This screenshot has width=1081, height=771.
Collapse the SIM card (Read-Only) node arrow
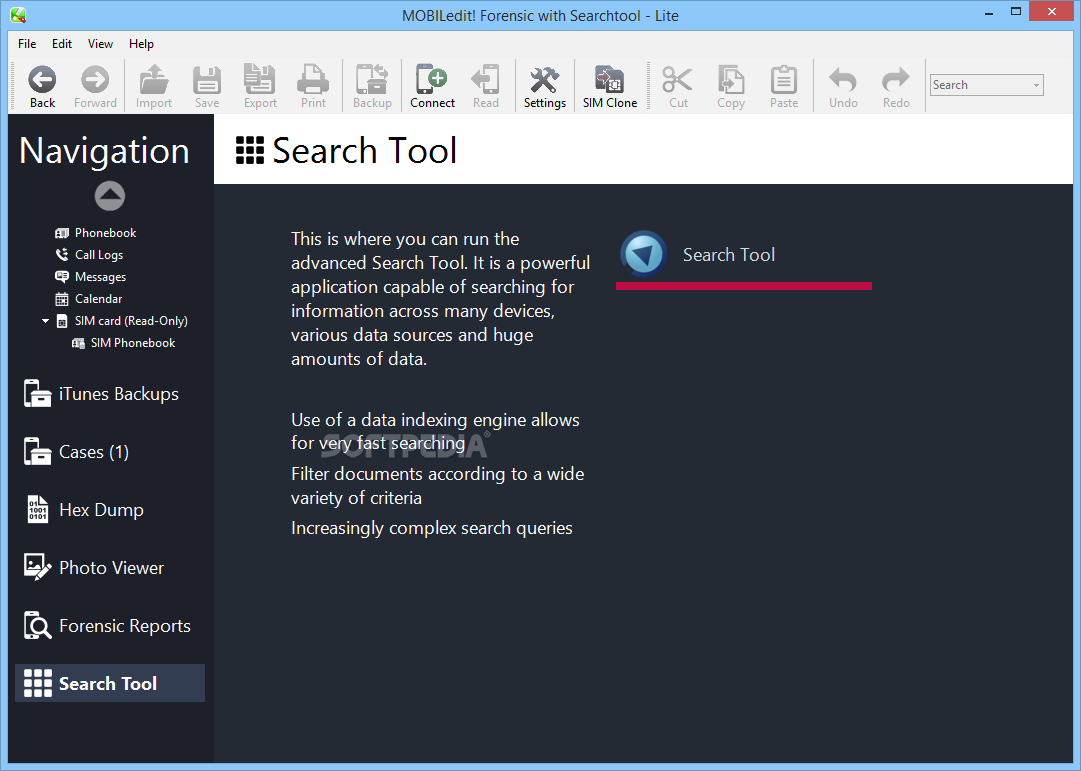pos(45,321)
